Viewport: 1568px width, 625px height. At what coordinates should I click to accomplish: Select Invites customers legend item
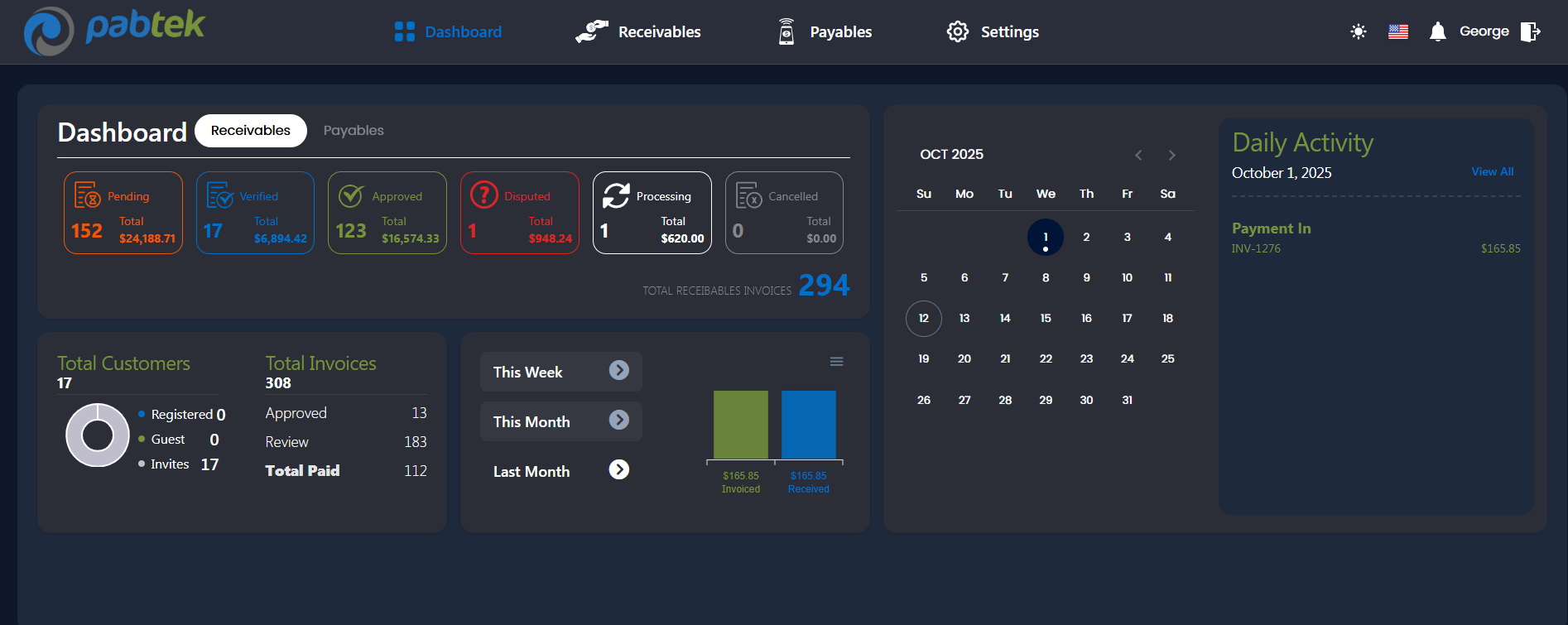click(179, 464)
